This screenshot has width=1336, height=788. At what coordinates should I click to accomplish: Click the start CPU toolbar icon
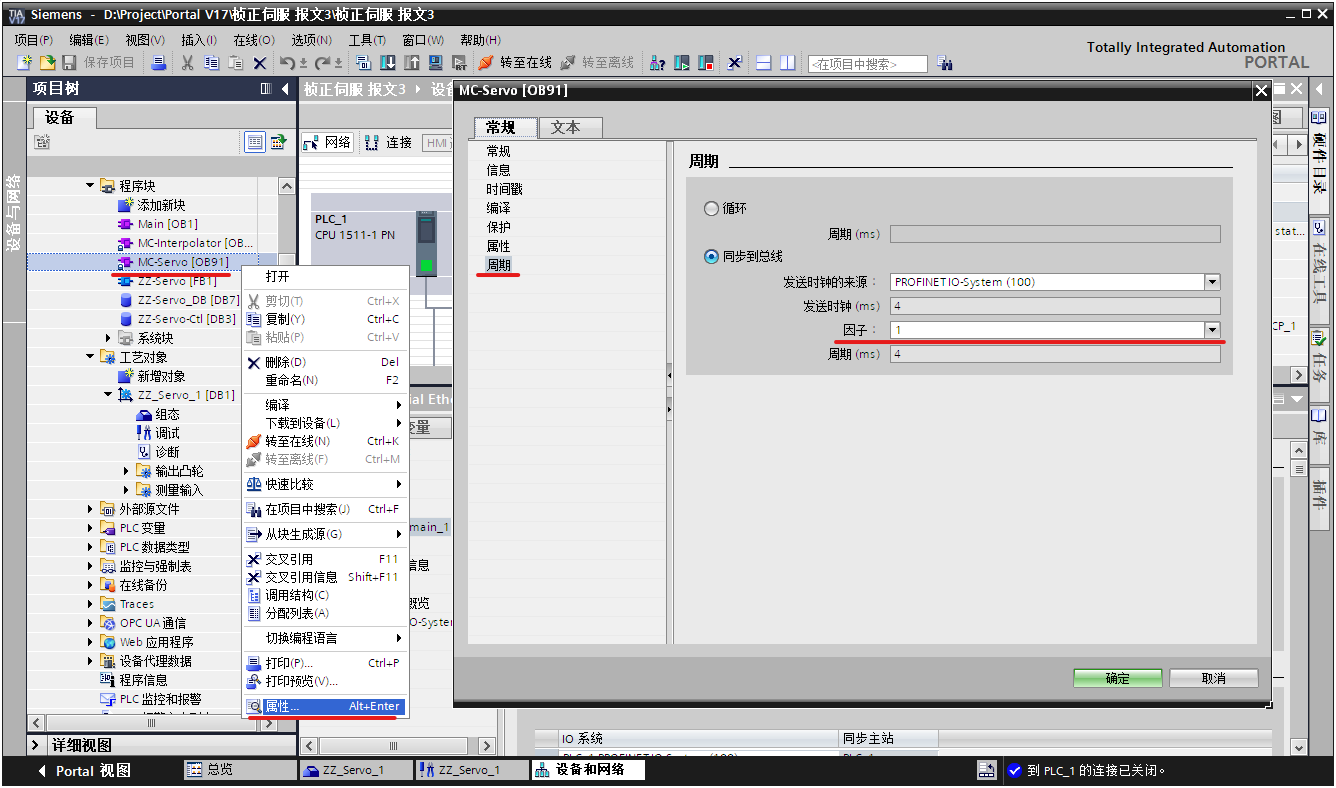click(x=682, y=62)
